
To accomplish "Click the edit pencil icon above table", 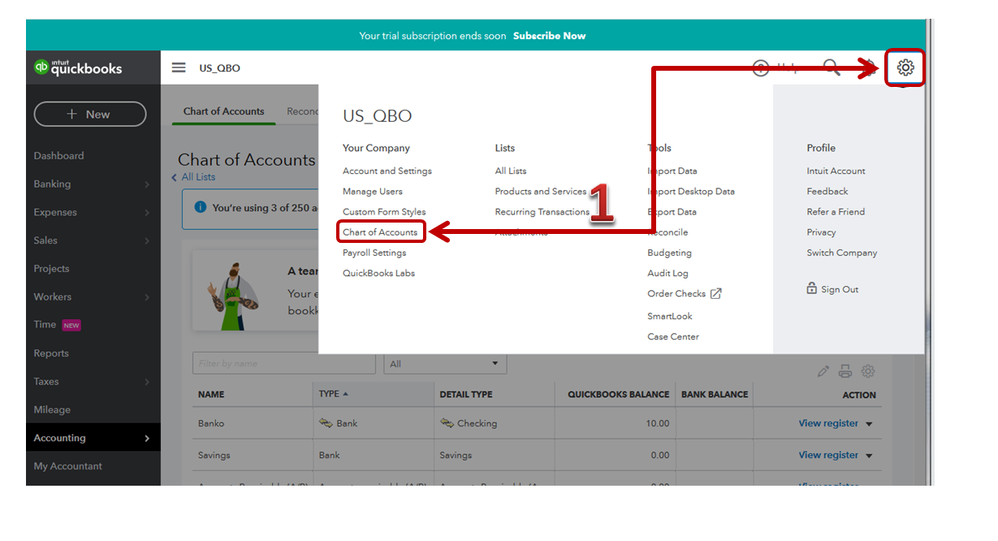I will 823,371.
